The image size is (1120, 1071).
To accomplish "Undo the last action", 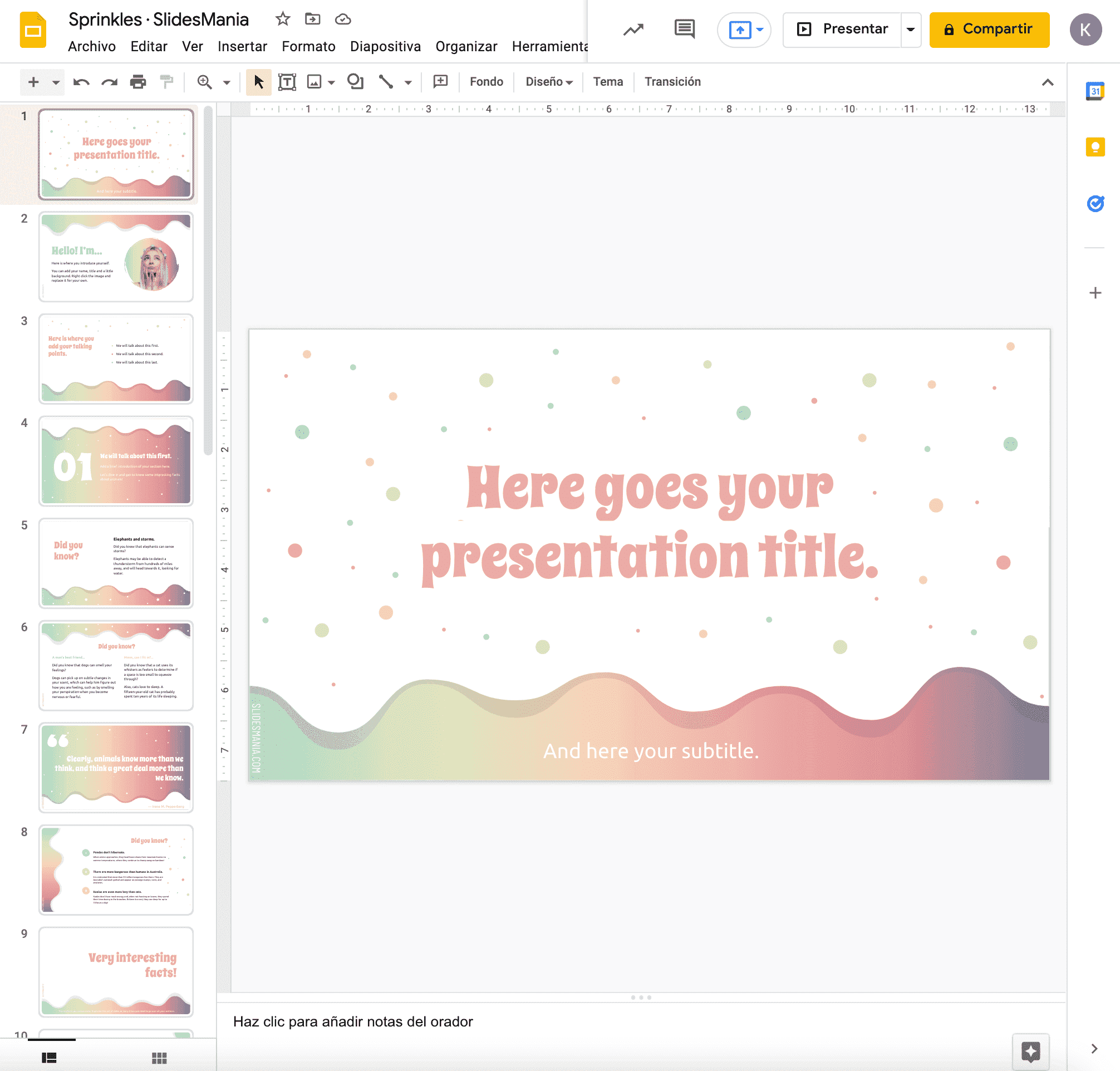I will click(81, 82).
